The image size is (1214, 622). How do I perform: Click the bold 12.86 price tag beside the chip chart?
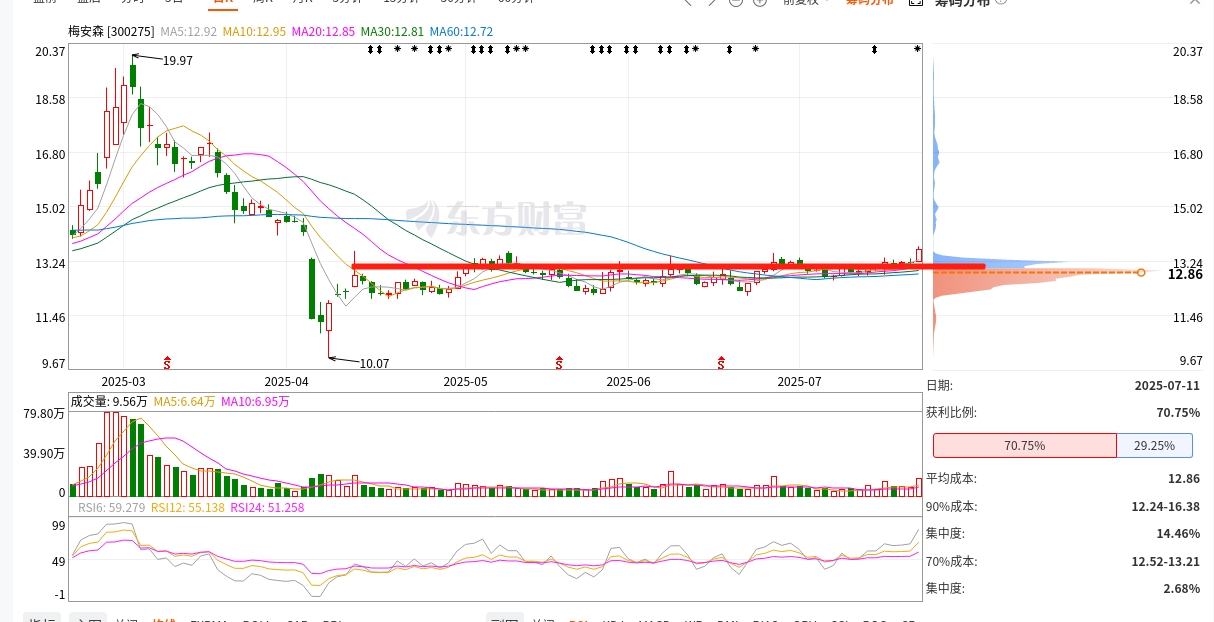coord(1184,273)
